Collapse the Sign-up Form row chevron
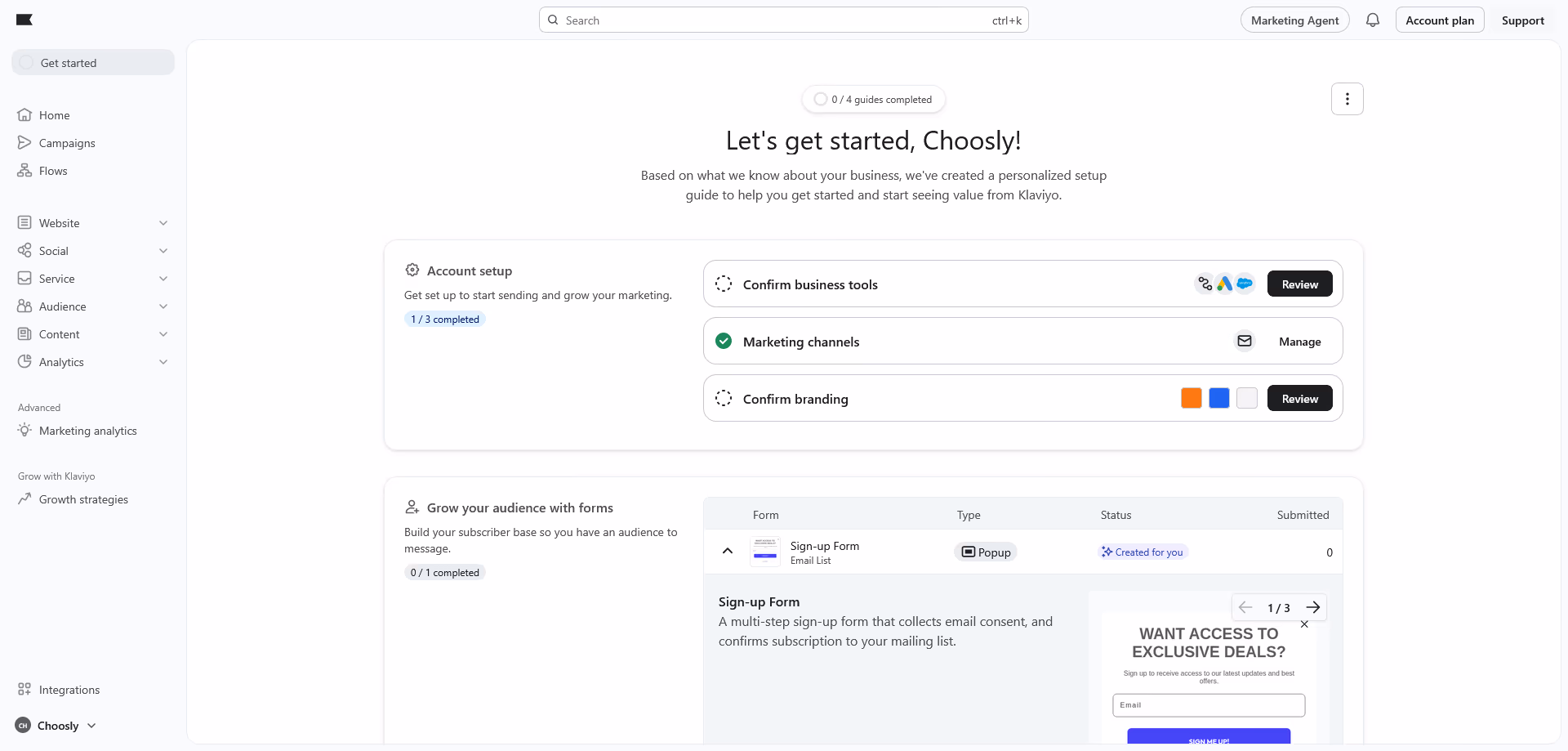Screen dimensions: 1568x751 pyautogui.click(x=728, y=551)
